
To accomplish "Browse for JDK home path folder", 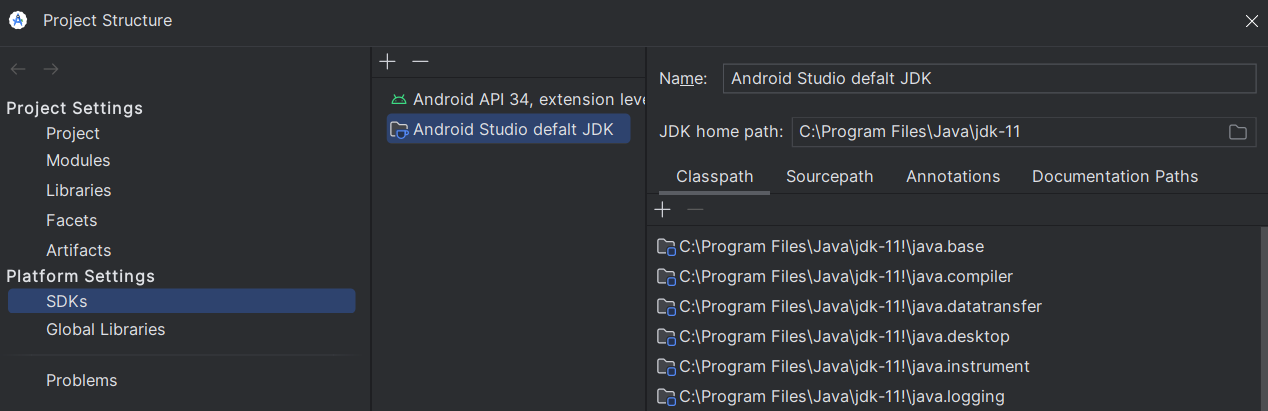I will (1238, 132).
